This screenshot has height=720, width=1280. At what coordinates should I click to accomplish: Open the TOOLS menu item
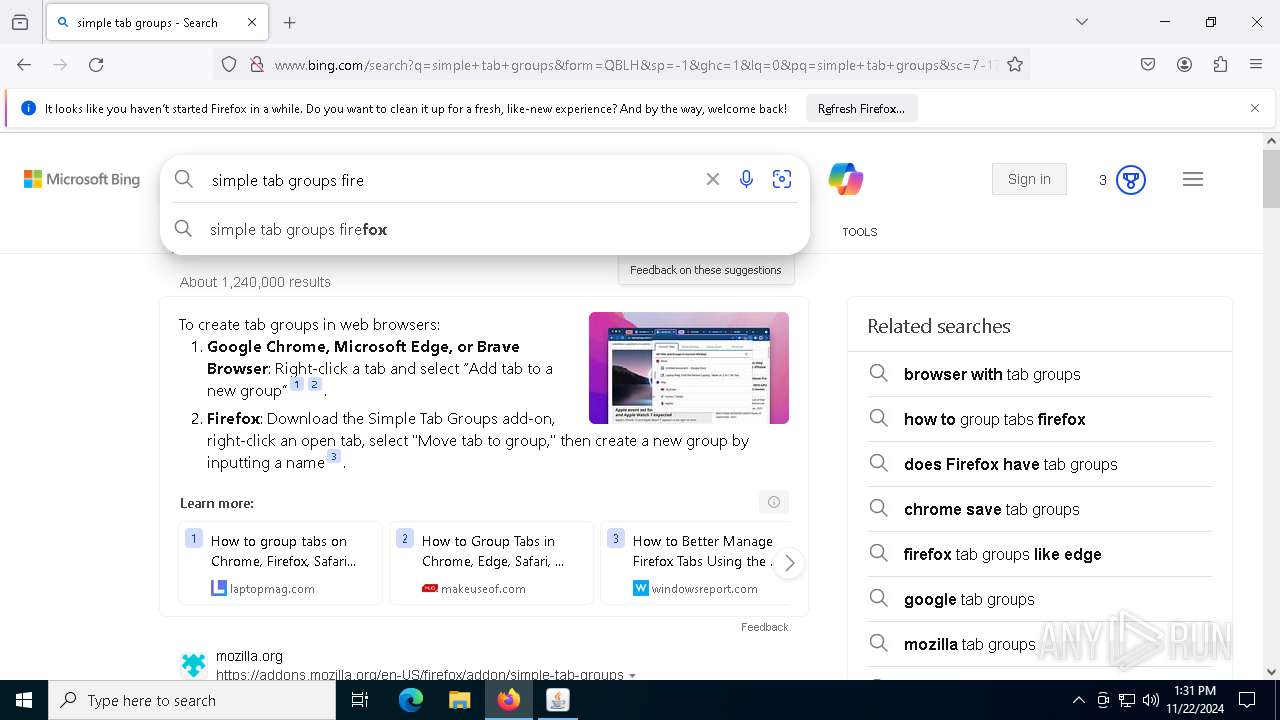[859, 232]
